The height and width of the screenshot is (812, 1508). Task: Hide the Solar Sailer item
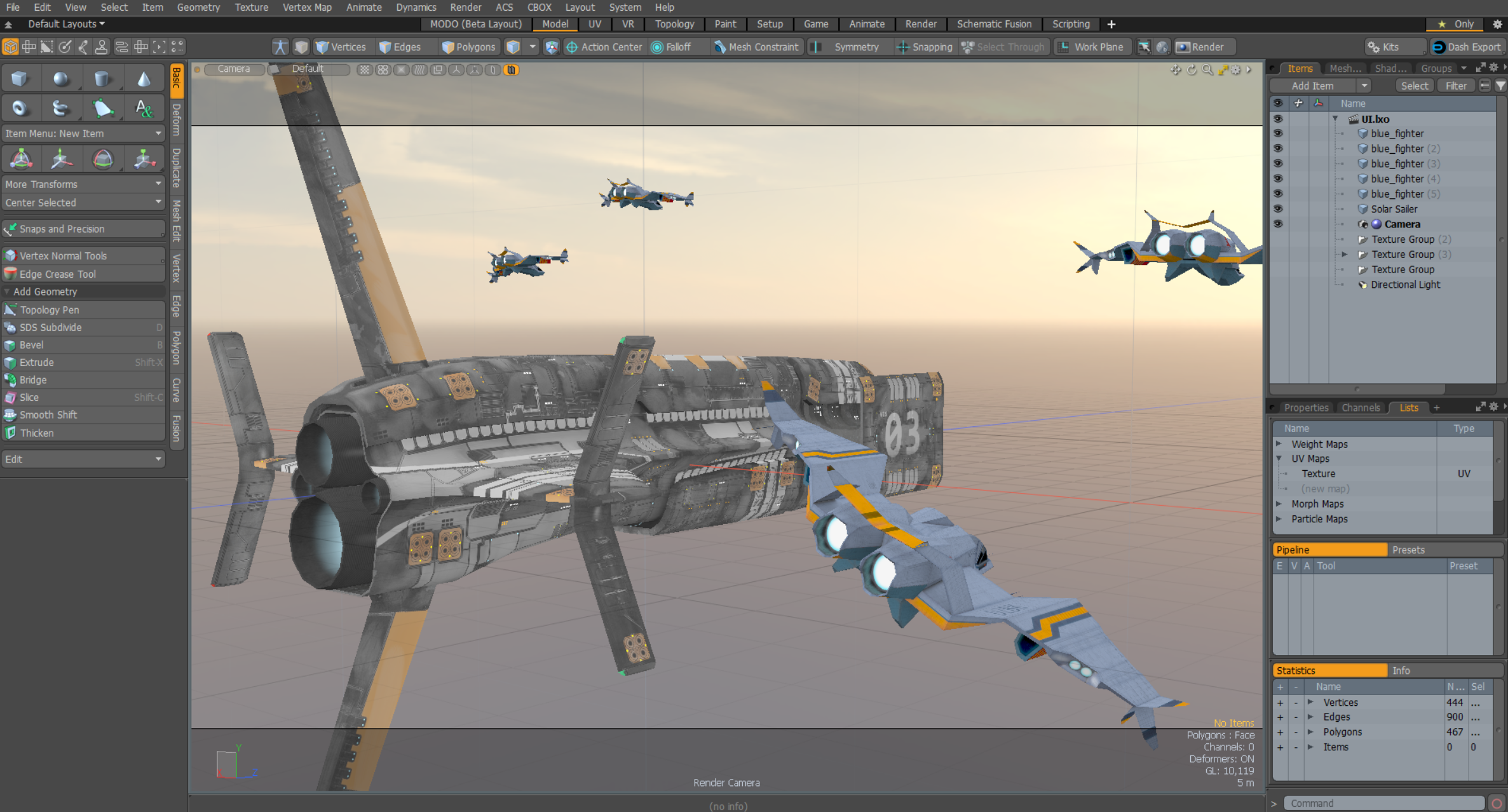(x=1277, y=209)
